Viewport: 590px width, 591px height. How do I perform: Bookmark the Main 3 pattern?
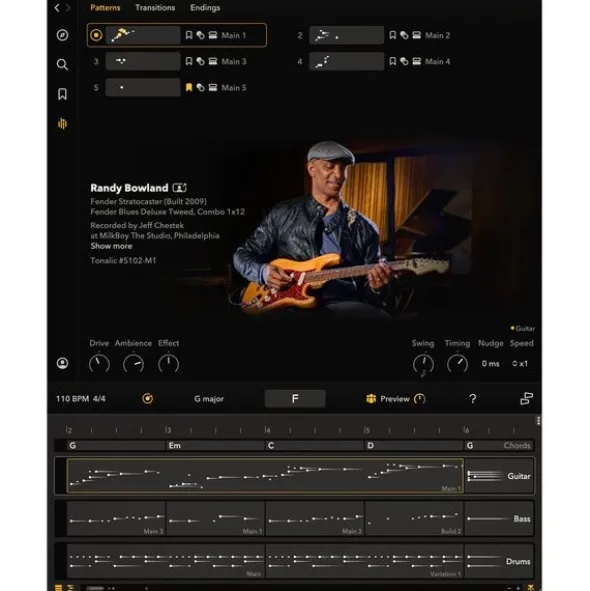189,61
